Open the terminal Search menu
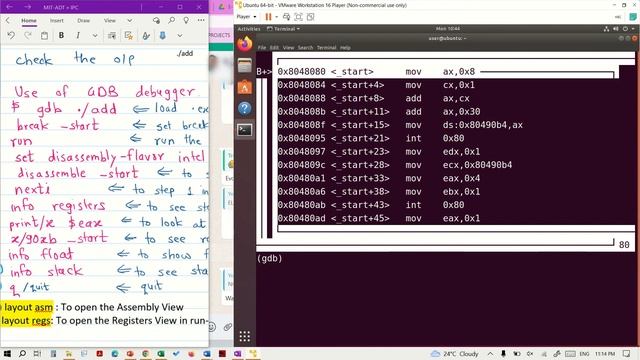This screenshot has height=360, width=640. [x=305, y=48]
